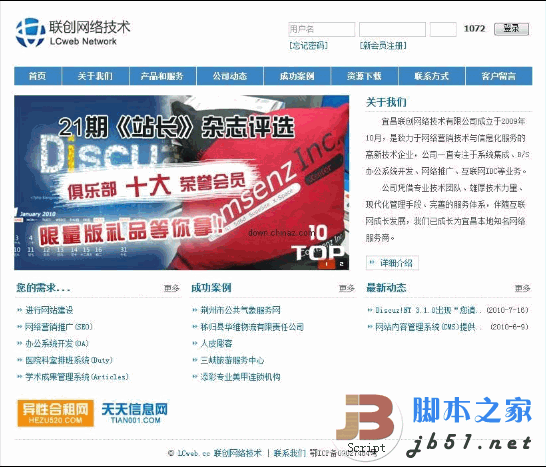The image size is (546, 467).
Task: Go to the 联系方式 navigation item
Action: pyautogui.click(x=431, y=76)
